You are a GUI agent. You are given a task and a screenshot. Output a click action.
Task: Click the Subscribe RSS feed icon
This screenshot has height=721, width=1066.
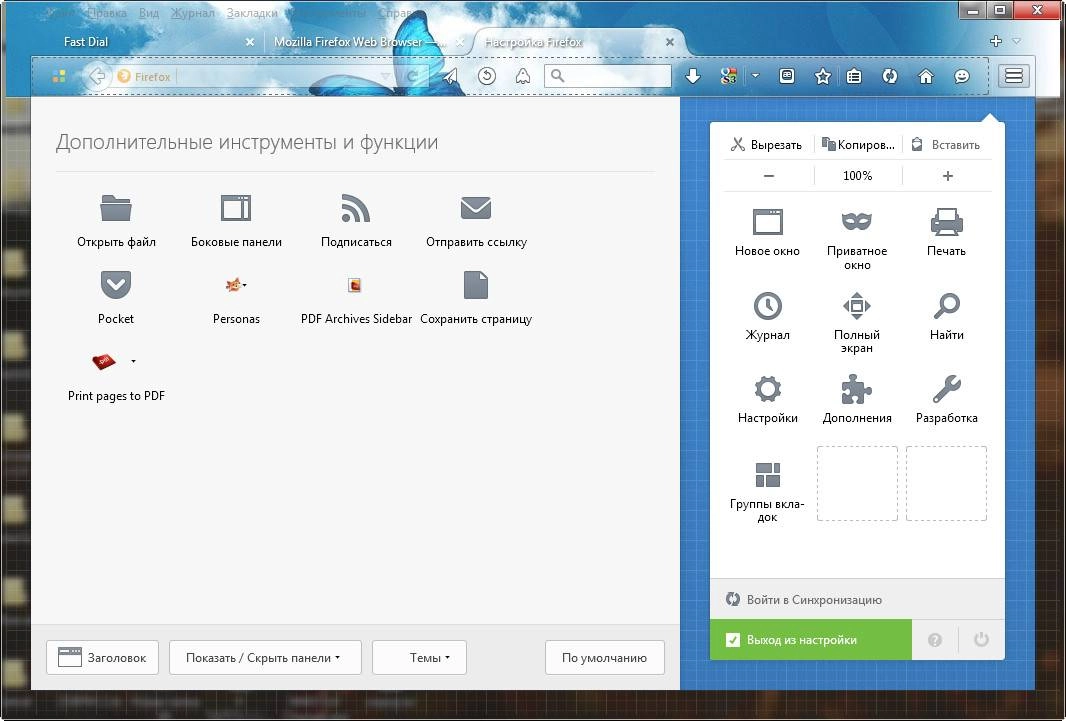tap(356, 208)
